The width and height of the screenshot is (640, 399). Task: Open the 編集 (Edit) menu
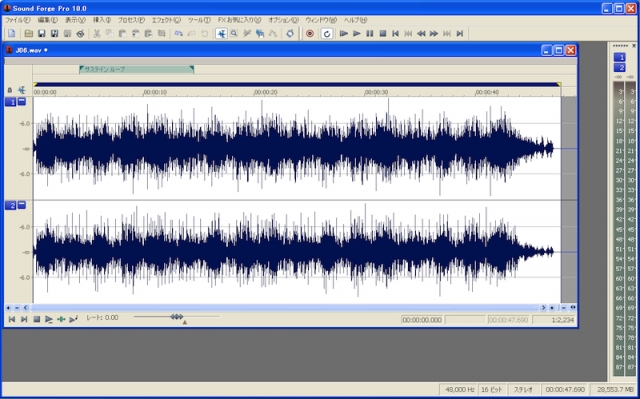pos(48,20)
